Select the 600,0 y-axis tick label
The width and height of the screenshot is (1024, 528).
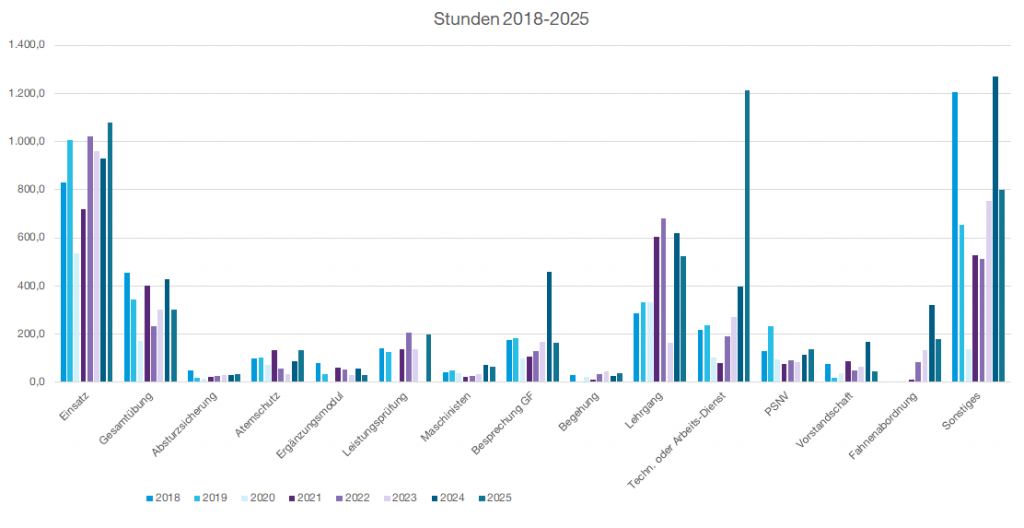point(32,238)
